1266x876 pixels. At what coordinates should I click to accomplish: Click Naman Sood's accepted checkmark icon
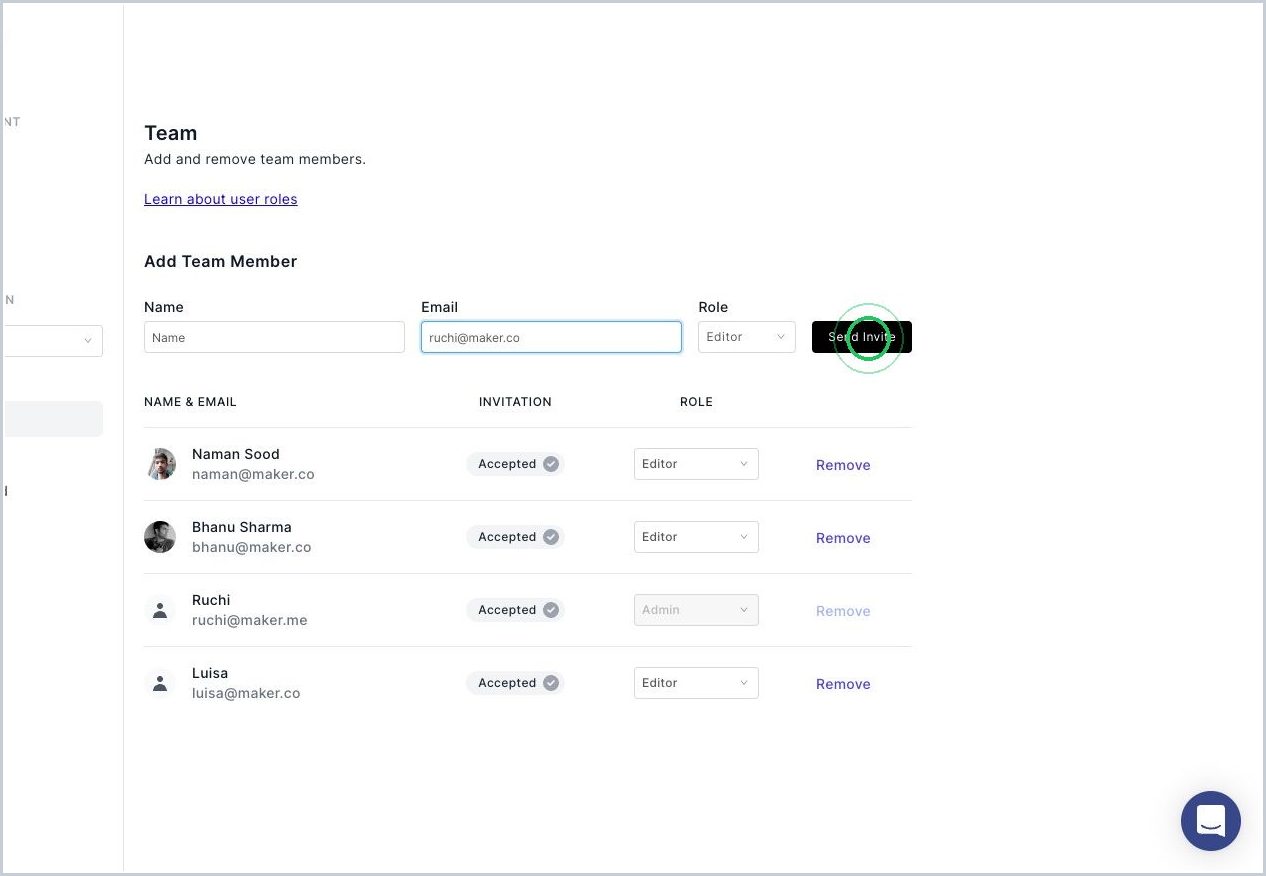click(551, 464)
